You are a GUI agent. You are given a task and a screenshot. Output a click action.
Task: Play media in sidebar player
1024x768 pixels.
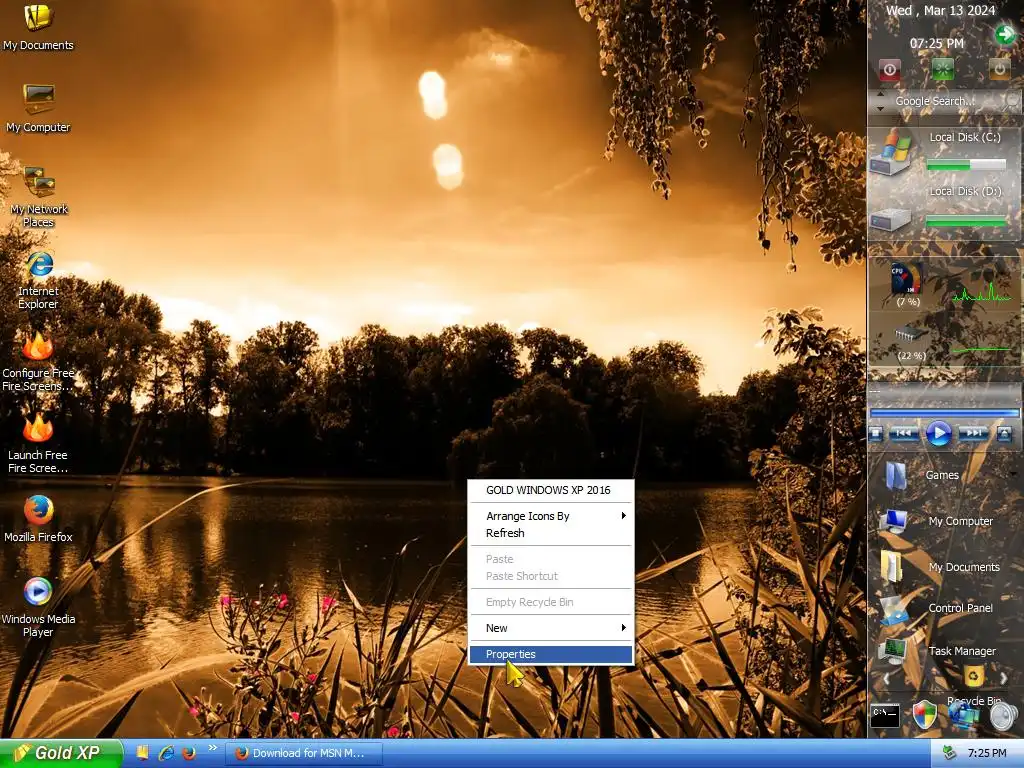(x=938, y=434)
